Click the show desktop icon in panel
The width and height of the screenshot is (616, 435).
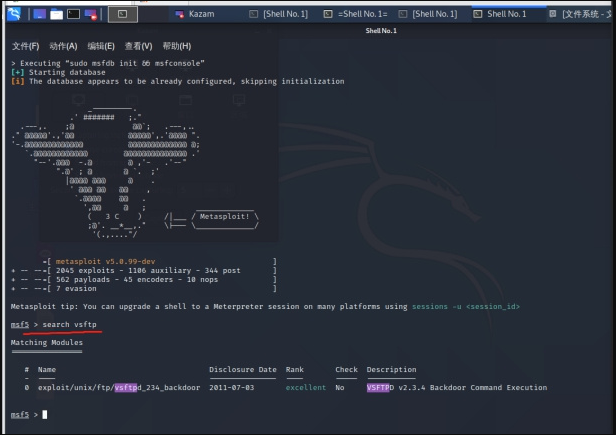point(40,15)
